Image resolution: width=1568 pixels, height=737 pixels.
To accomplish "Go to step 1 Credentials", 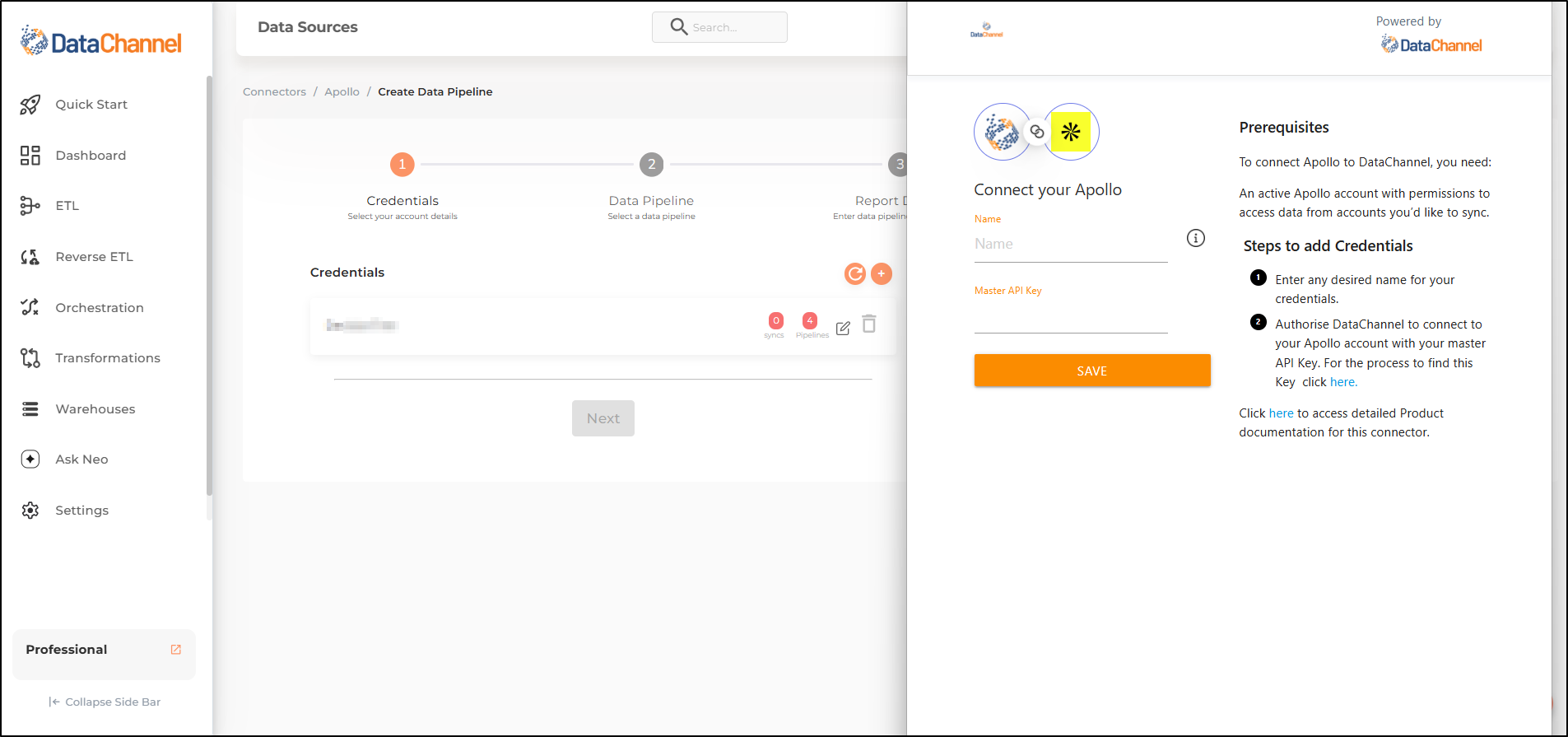I will click(402, 164).
